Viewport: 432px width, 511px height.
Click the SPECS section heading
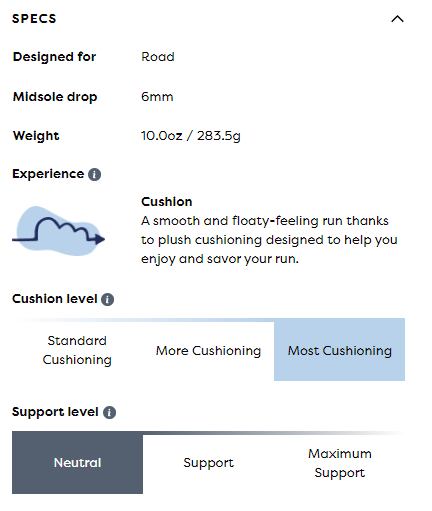[x=34, y=19]
